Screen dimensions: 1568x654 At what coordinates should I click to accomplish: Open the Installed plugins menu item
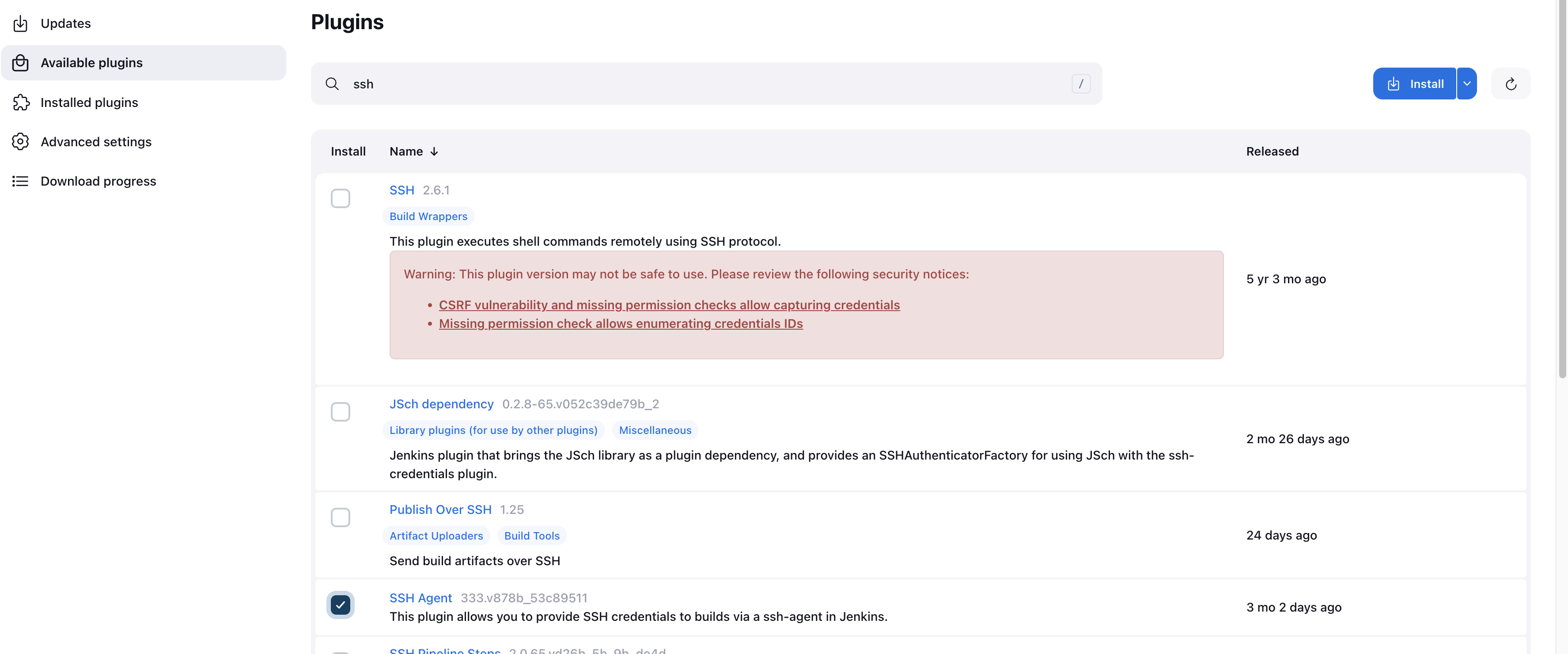point(90,103)
